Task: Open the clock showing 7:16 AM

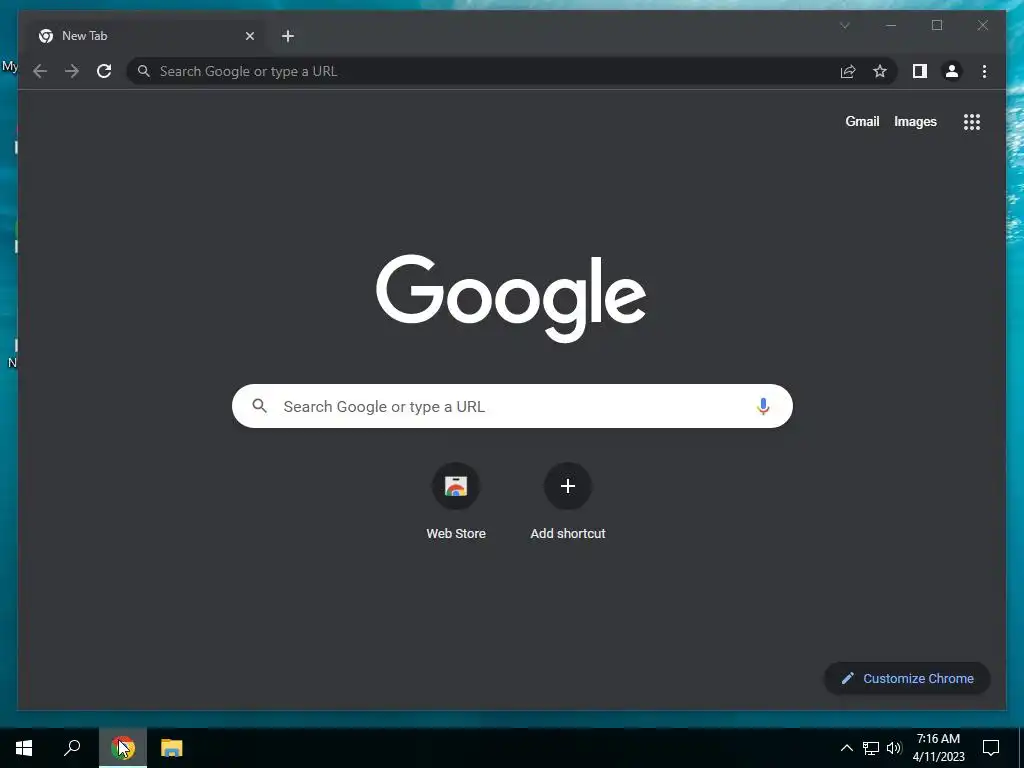Action: coord(938,748)
